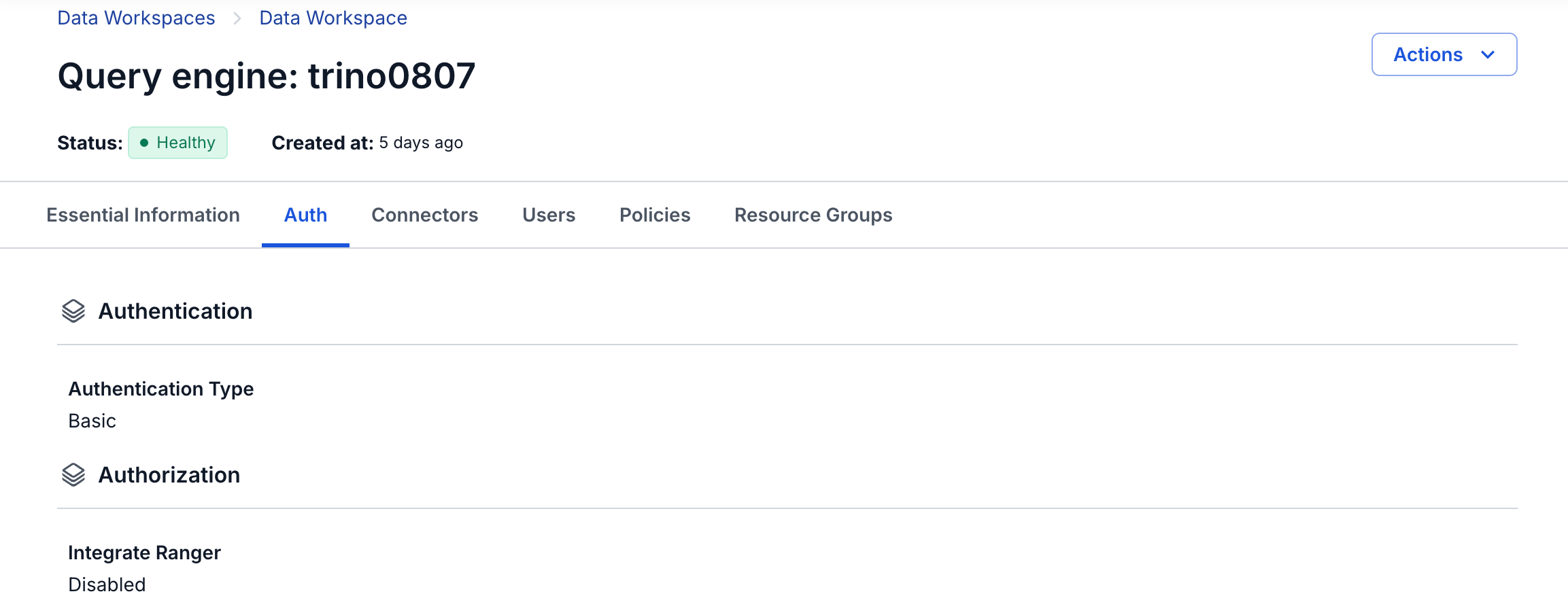Open the Resource Groups tab
The height and width of the screenshot is (613, 1568).
pos(813,215)
